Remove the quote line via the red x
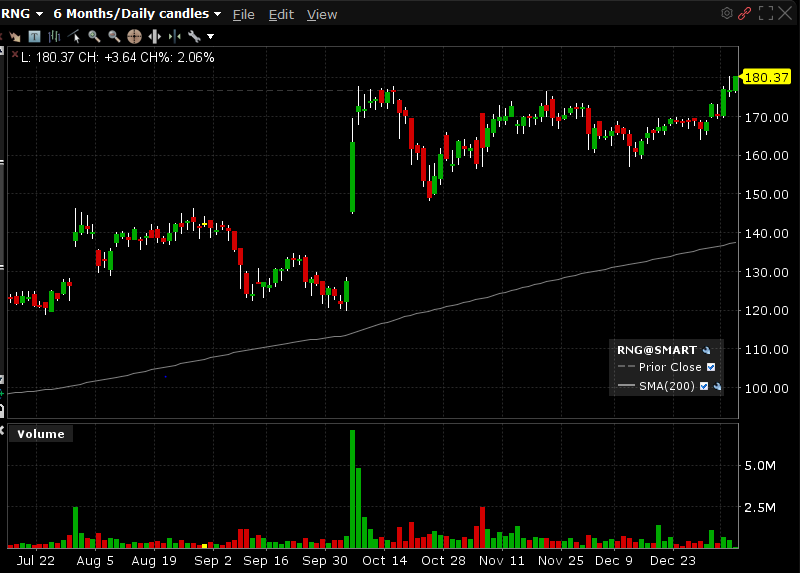Viewport: 800px width, 573px height. tap(15, 54)
